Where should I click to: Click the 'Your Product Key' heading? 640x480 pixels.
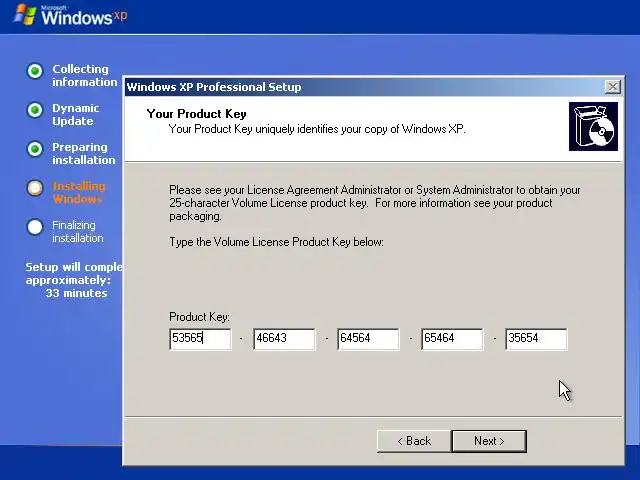196,113
